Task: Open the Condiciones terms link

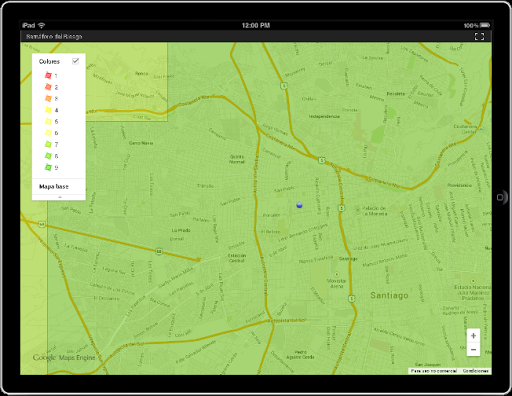Action: (x=476, y=371)
